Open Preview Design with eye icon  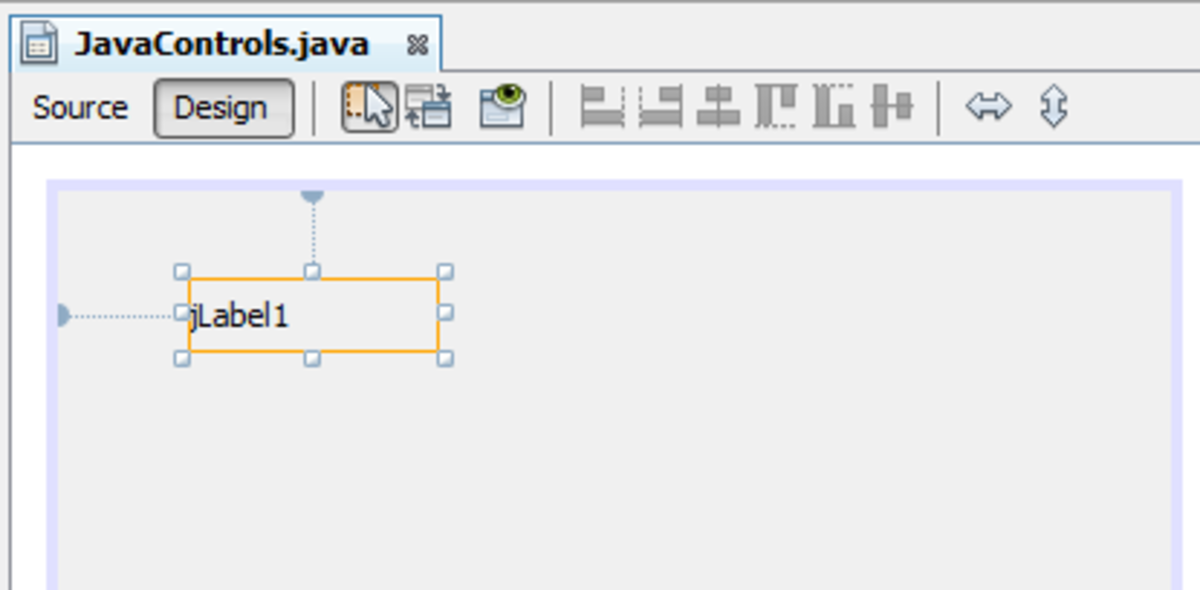click(502, 107)
